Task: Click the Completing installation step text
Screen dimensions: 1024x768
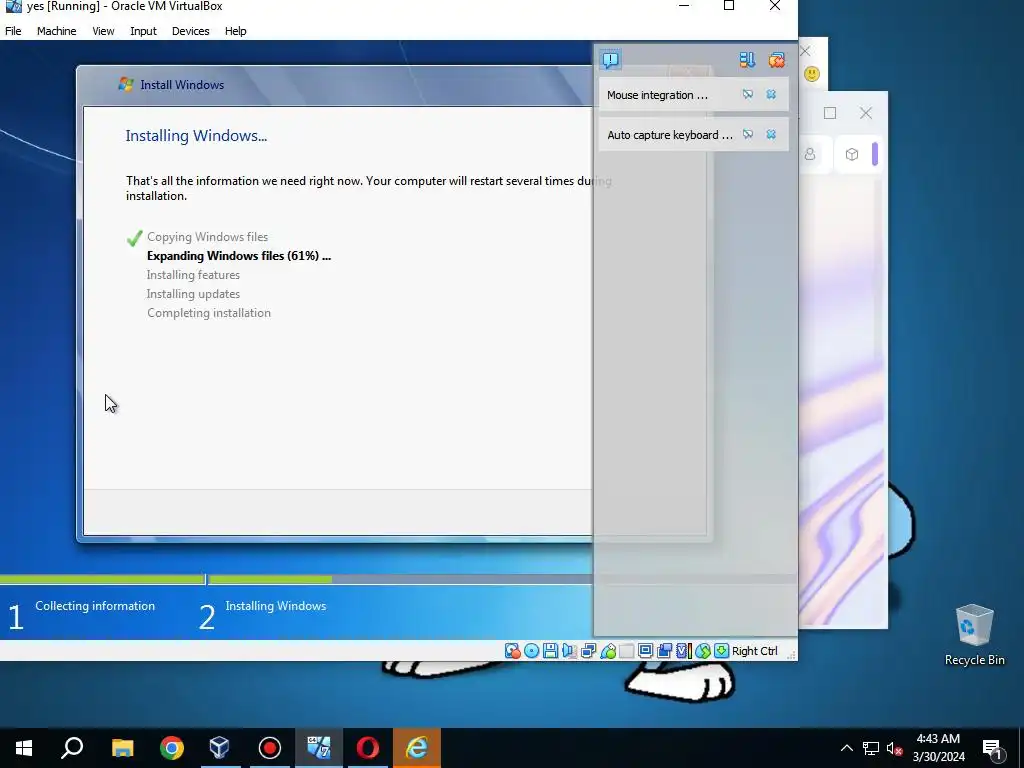Action: (x=209, y=313)
